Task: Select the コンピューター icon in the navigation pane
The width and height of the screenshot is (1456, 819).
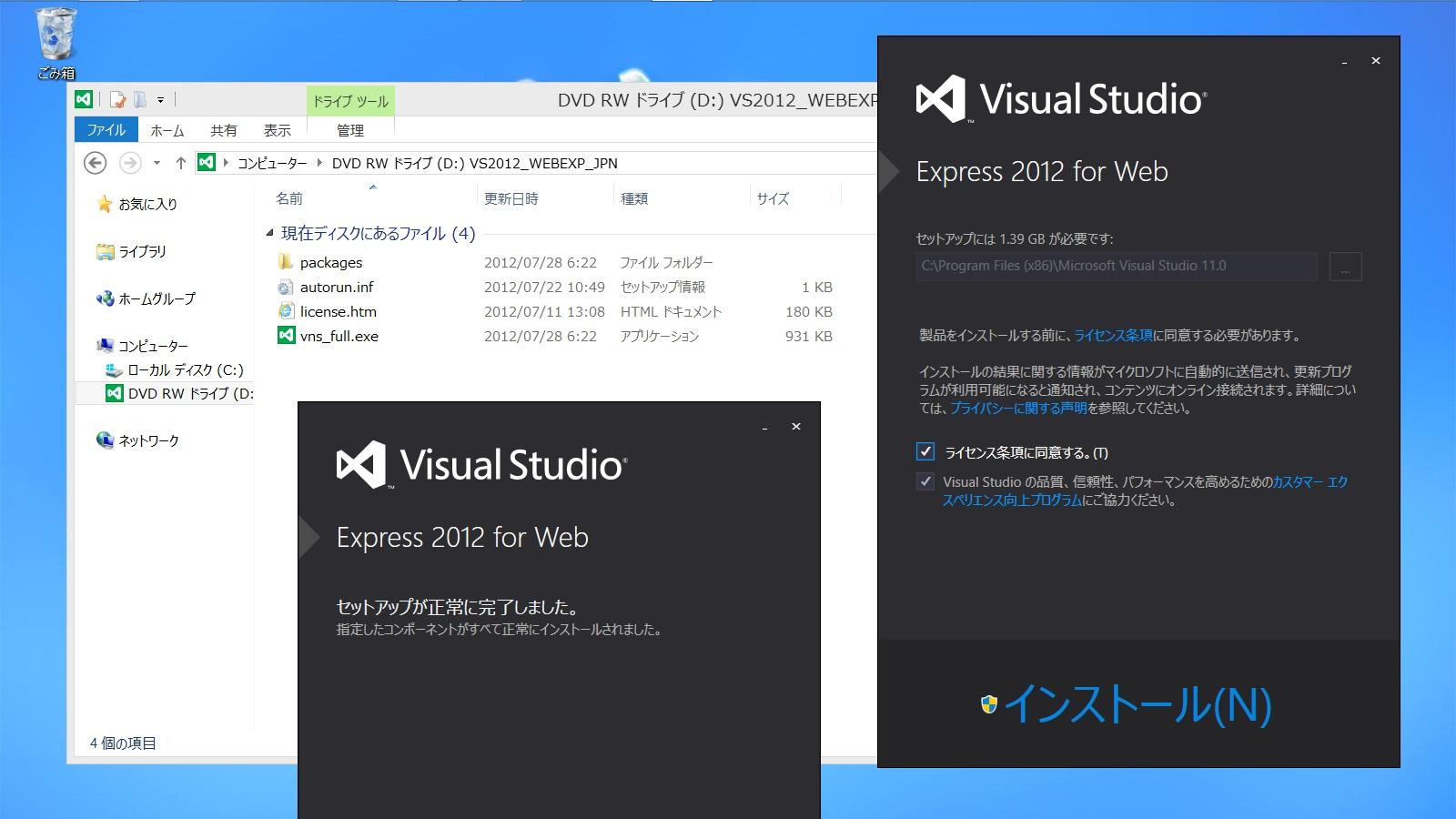Action: point(106,346)
